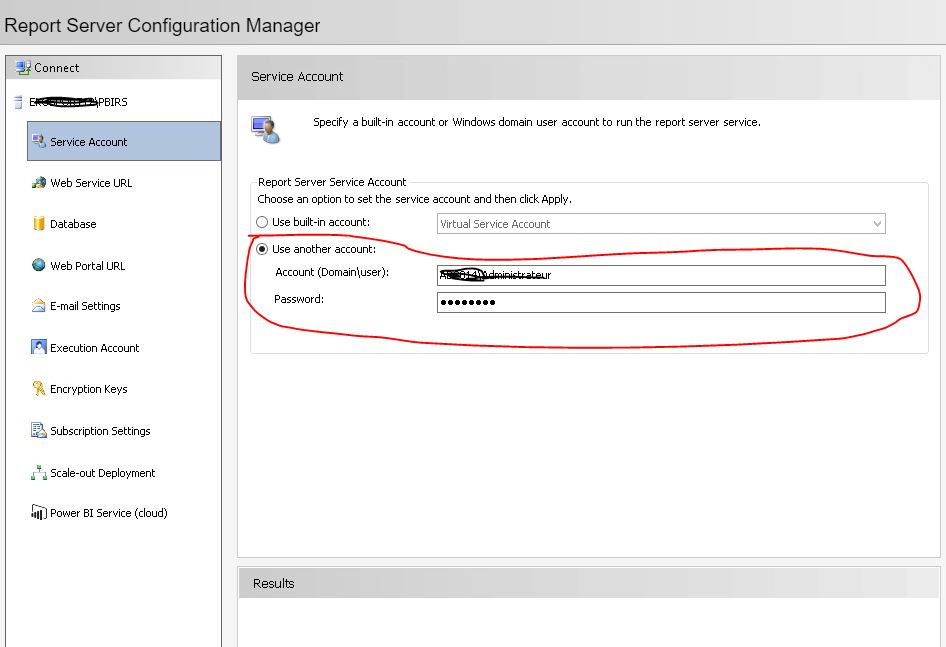Click the 'Account (Domain\user):' label
This screenshot has width=946, height=647.
[332, 272]
